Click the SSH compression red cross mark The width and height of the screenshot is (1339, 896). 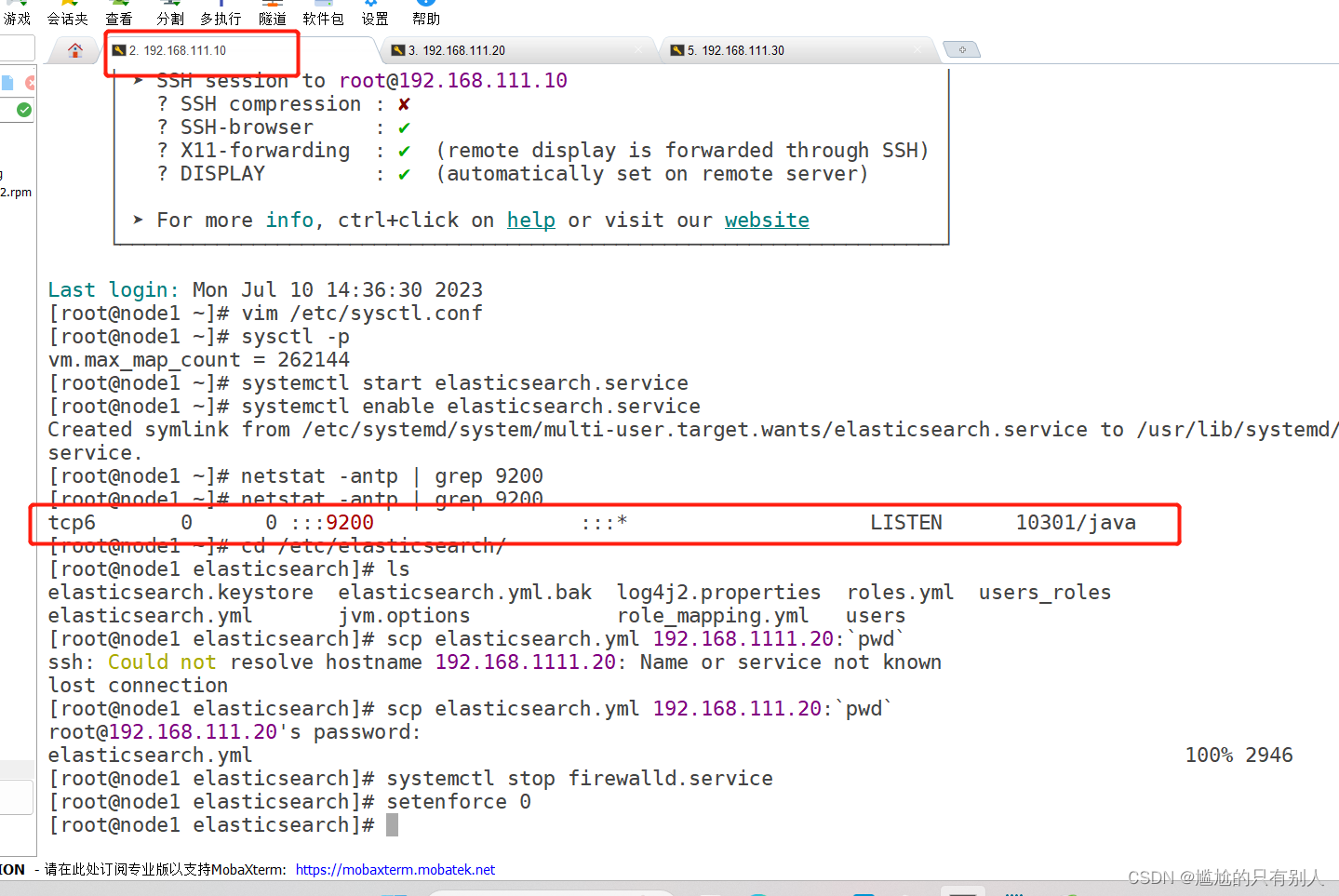click(404, 104)
